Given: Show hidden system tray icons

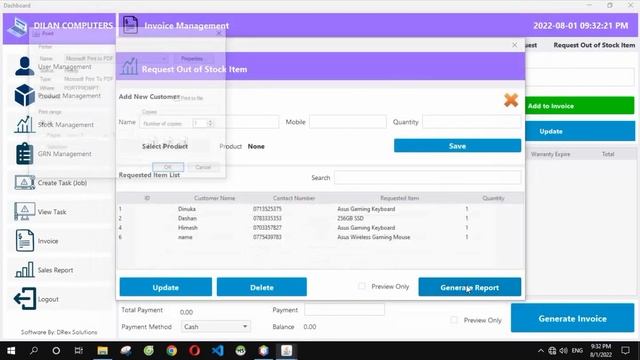Looking at the screenshot, I should tap(541, 351).
